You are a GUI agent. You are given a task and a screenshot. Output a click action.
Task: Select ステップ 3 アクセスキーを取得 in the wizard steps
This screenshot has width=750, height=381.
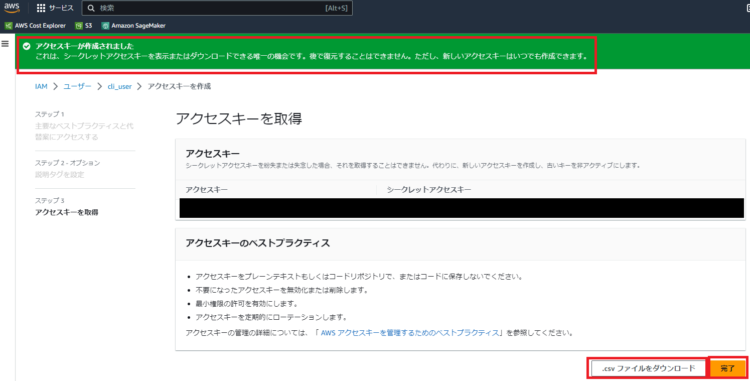(x=66, y=207)
